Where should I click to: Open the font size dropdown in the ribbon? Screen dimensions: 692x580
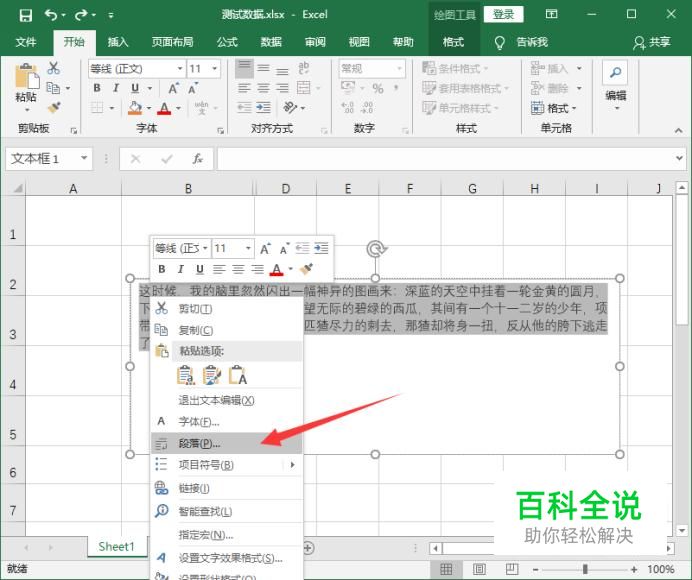click(220, 69)
